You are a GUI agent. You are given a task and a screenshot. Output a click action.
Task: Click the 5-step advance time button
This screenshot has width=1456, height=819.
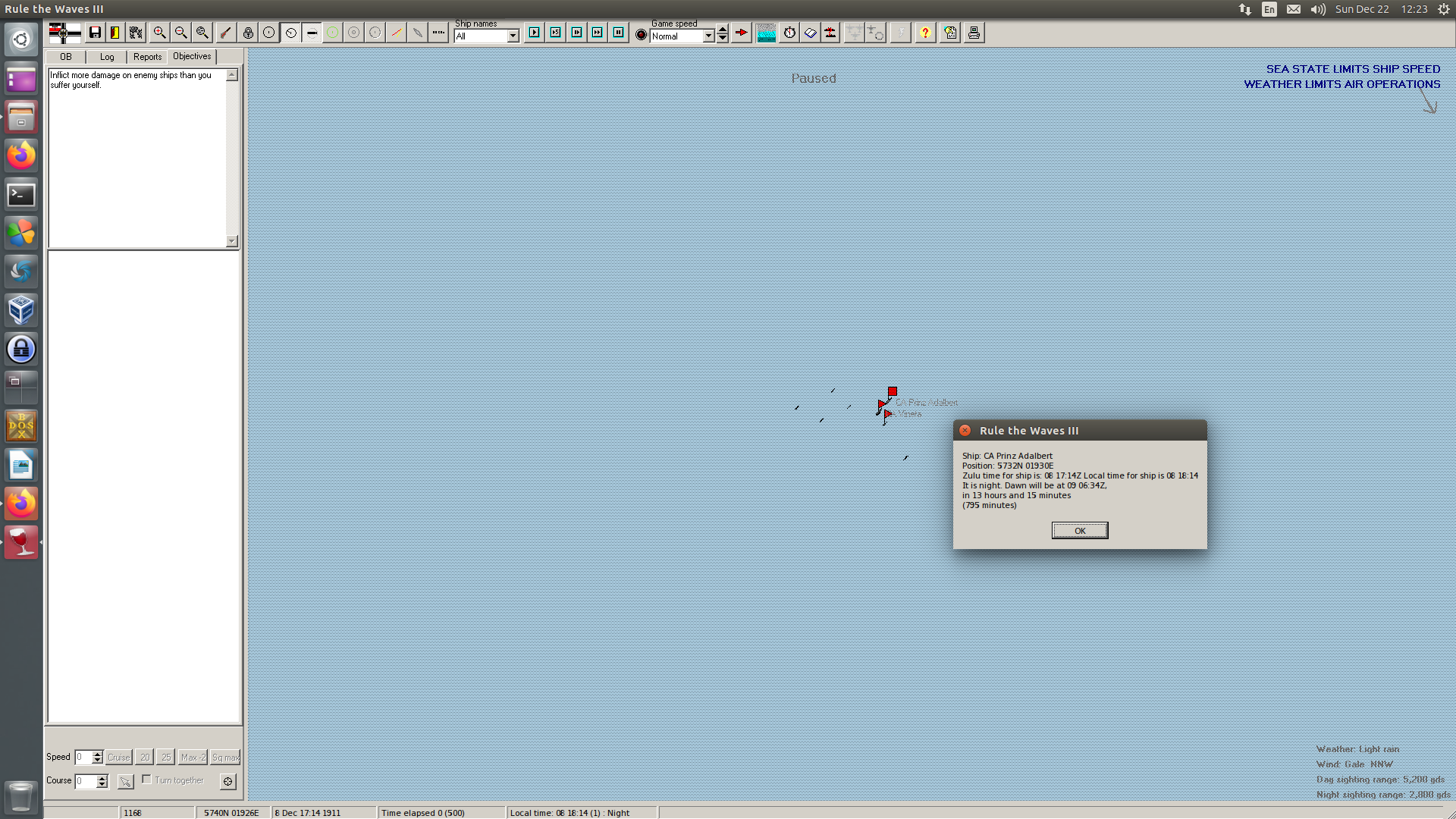click(x=556, y=33)
